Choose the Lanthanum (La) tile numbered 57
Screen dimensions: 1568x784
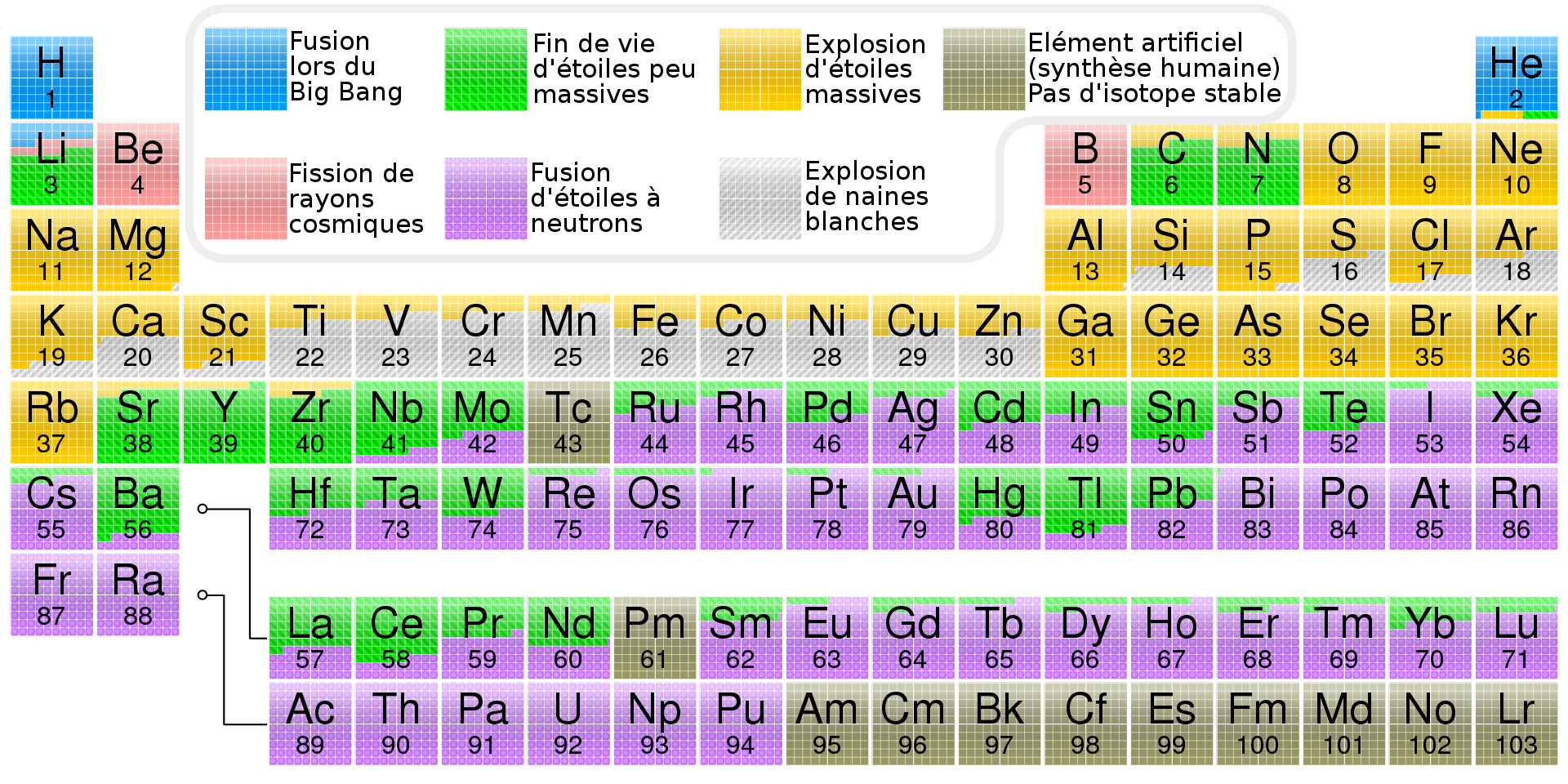pyautogui.click(x=310, y=639)
